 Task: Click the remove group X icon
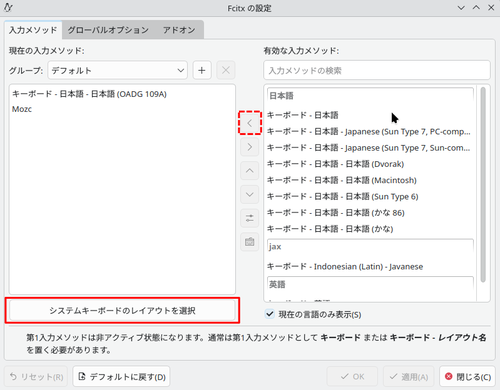click(226, 70)
